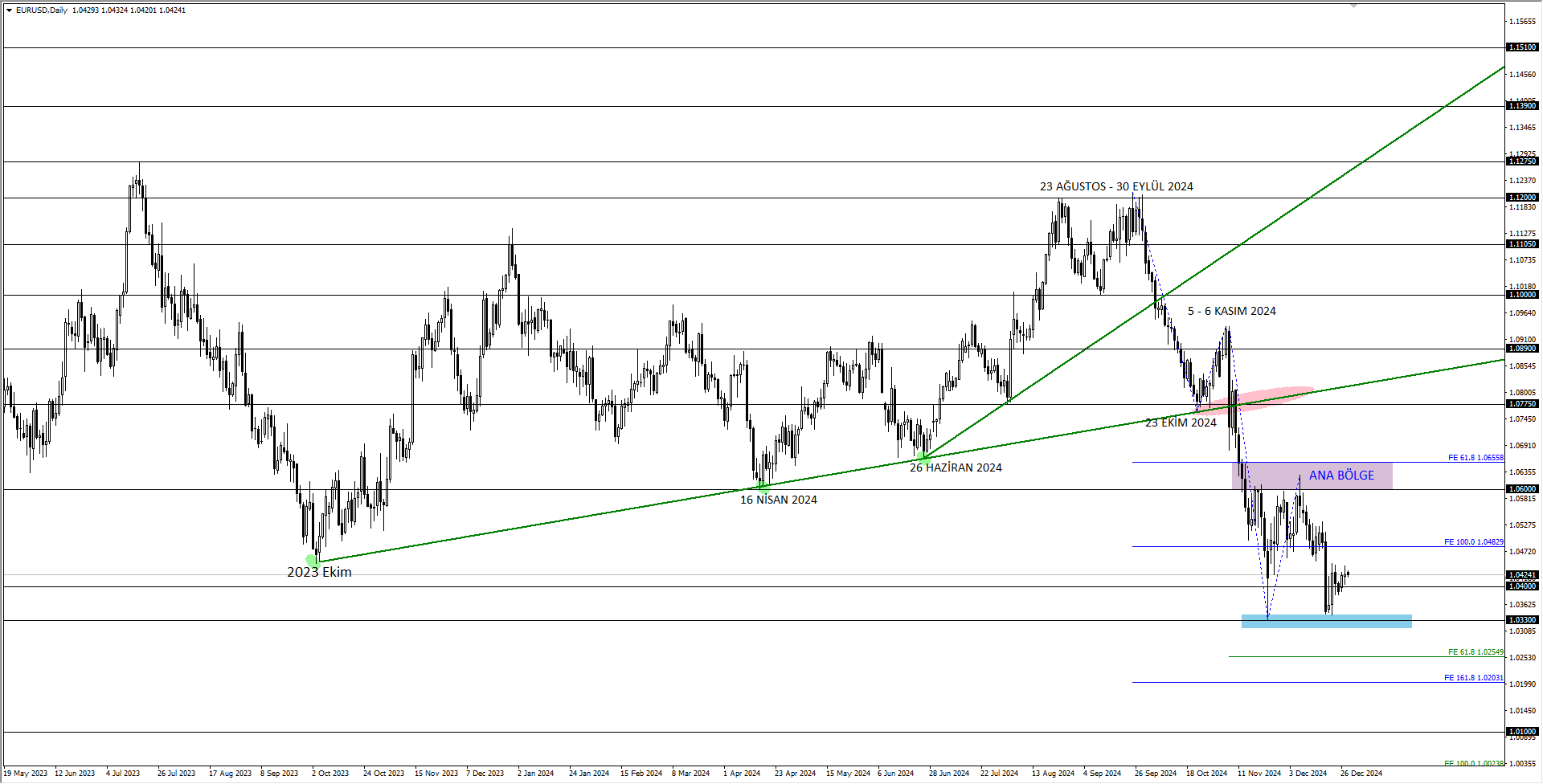Click the 1.01000 price level tag
The image size is (1543, 784).
click(1522, 732)
